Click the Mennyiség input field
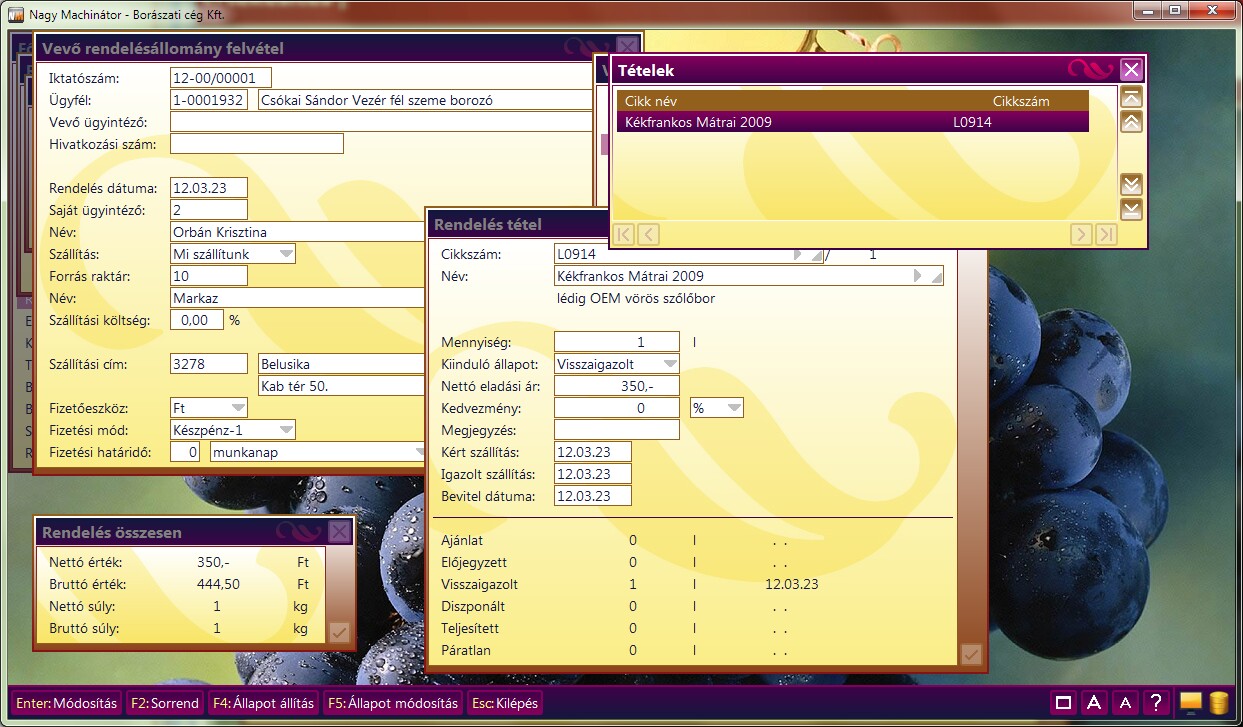The width and height of the screenshot is (1243, 727). click(x=616, y=342)
